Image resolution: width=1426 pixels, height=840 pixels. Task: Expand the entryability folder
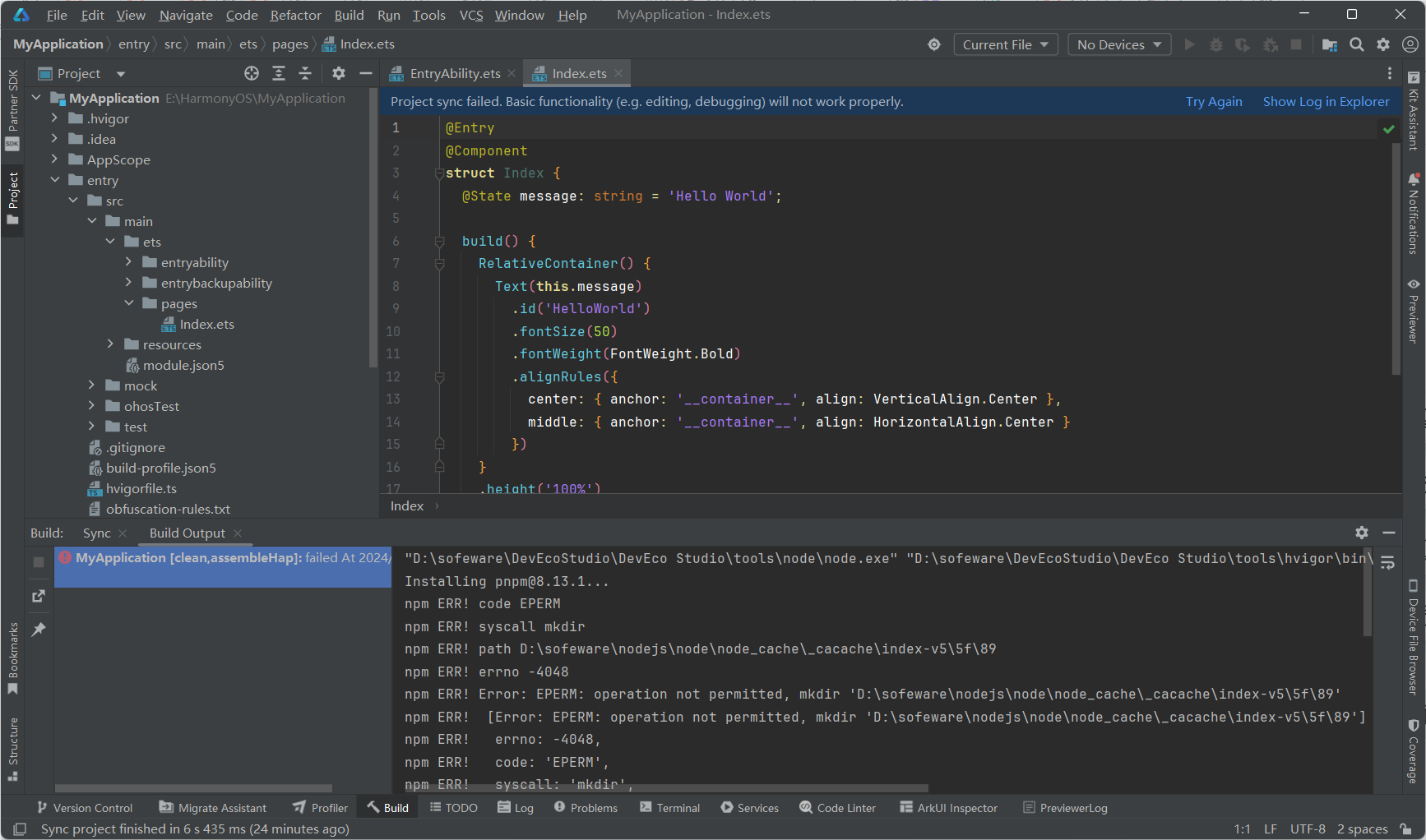tap(128, 262)
